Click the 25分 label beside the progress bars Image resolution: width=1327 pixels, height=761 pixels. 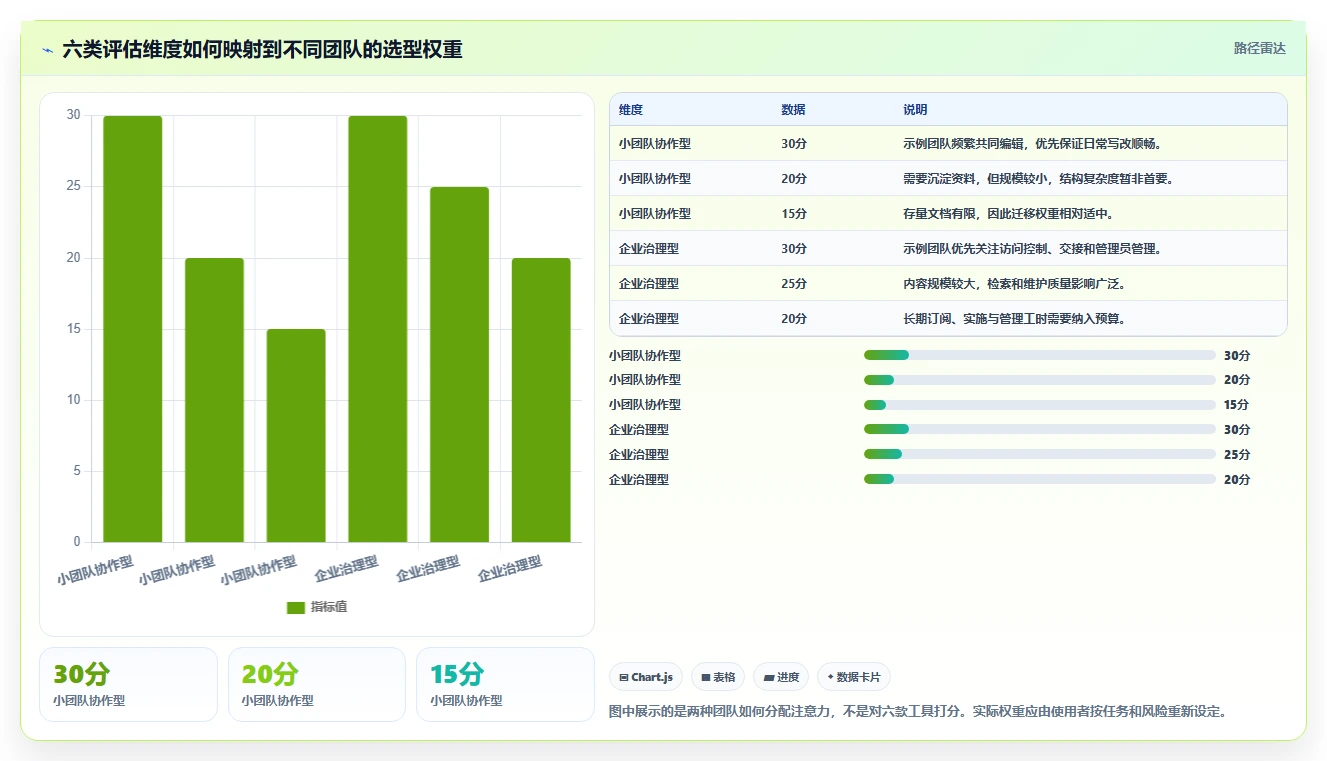1237,455
